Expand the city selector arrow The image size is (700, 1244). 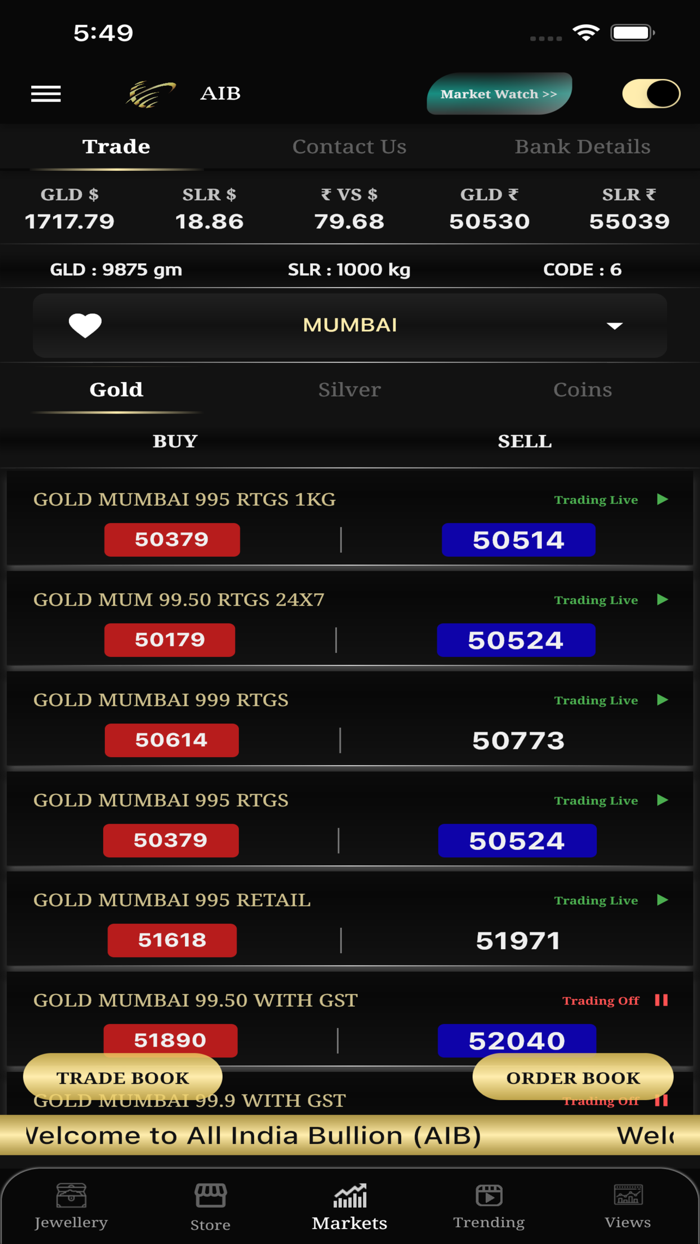(616, 325)
